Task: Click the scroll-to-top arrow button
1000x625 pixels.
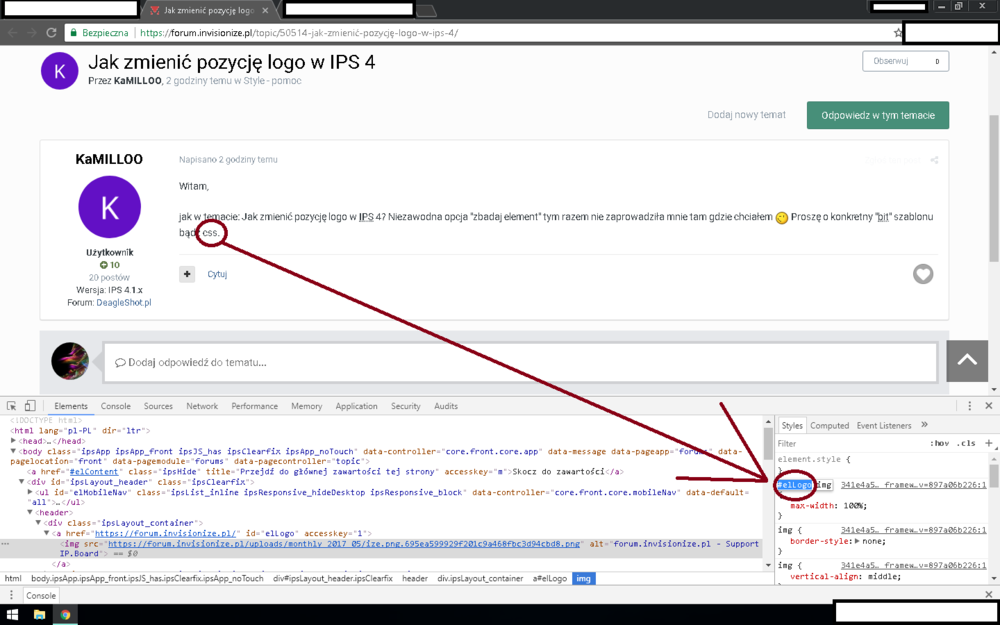Action: pyautogui.click(x=966, y=361)
